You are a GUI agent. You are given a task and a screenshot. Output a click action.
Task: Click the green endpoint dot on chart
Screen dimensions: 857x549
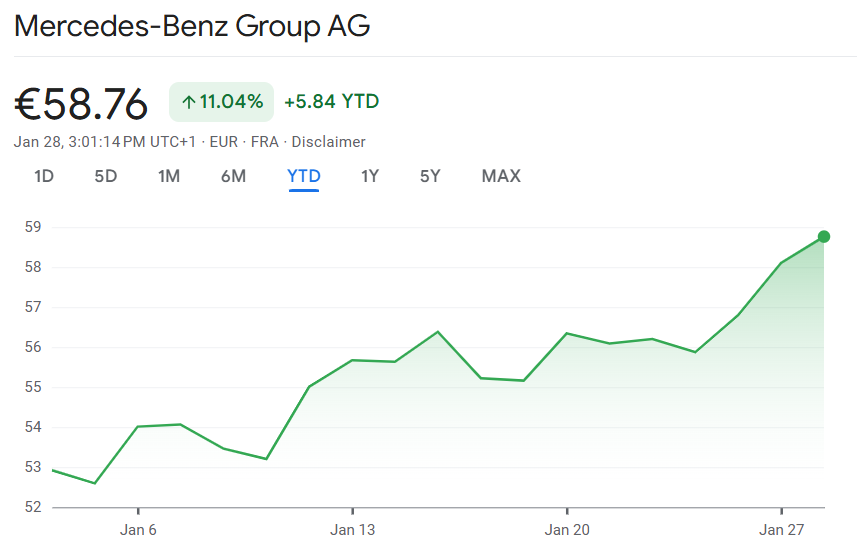point(824,237)
